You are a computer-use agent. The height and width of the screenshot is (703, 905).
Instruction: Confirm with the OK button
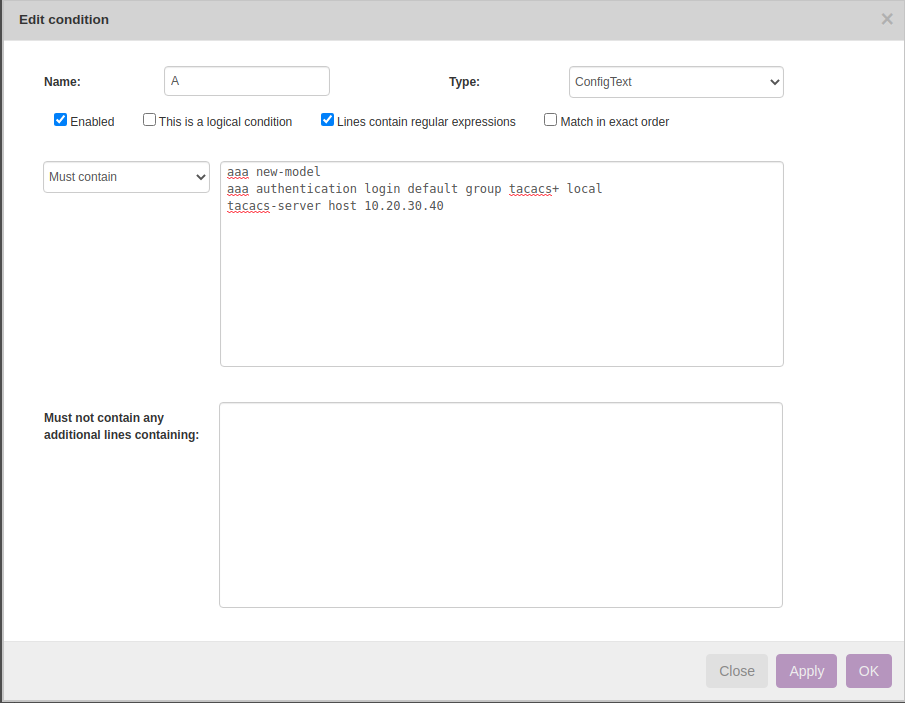[x=868, y=671]
